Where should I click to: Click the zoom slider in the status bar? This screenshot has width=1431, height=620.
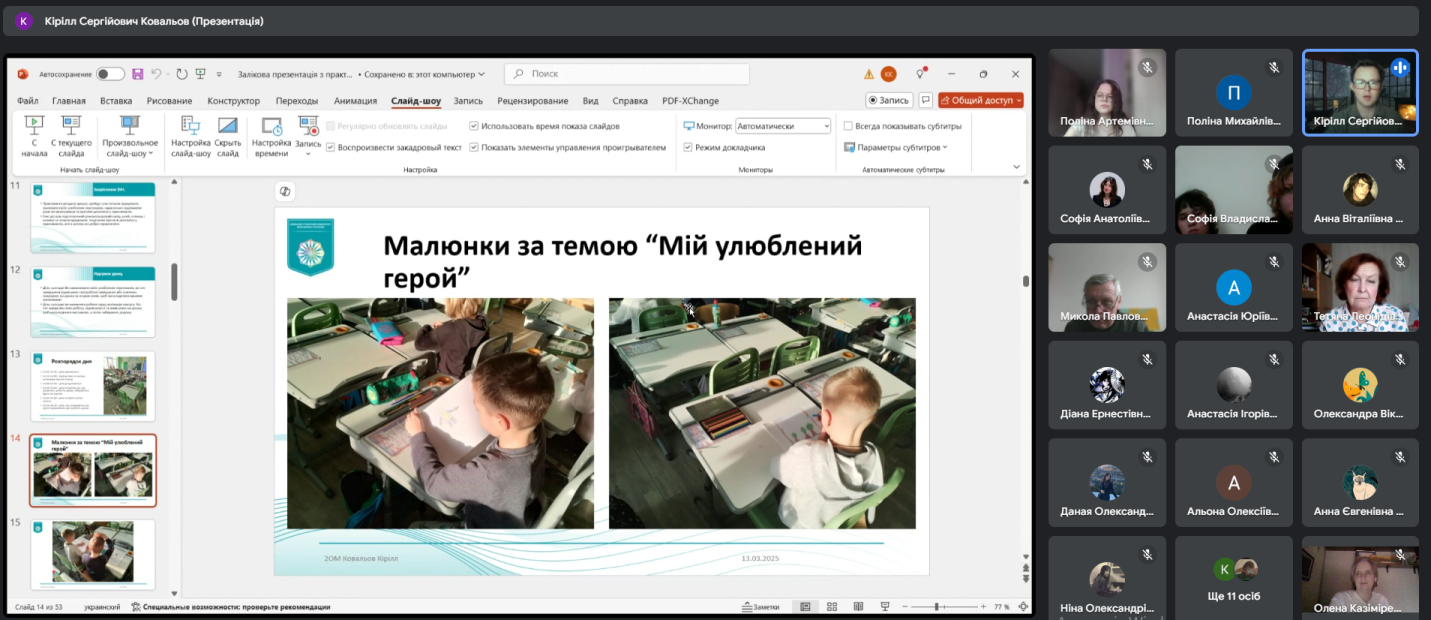click(937, 607)
